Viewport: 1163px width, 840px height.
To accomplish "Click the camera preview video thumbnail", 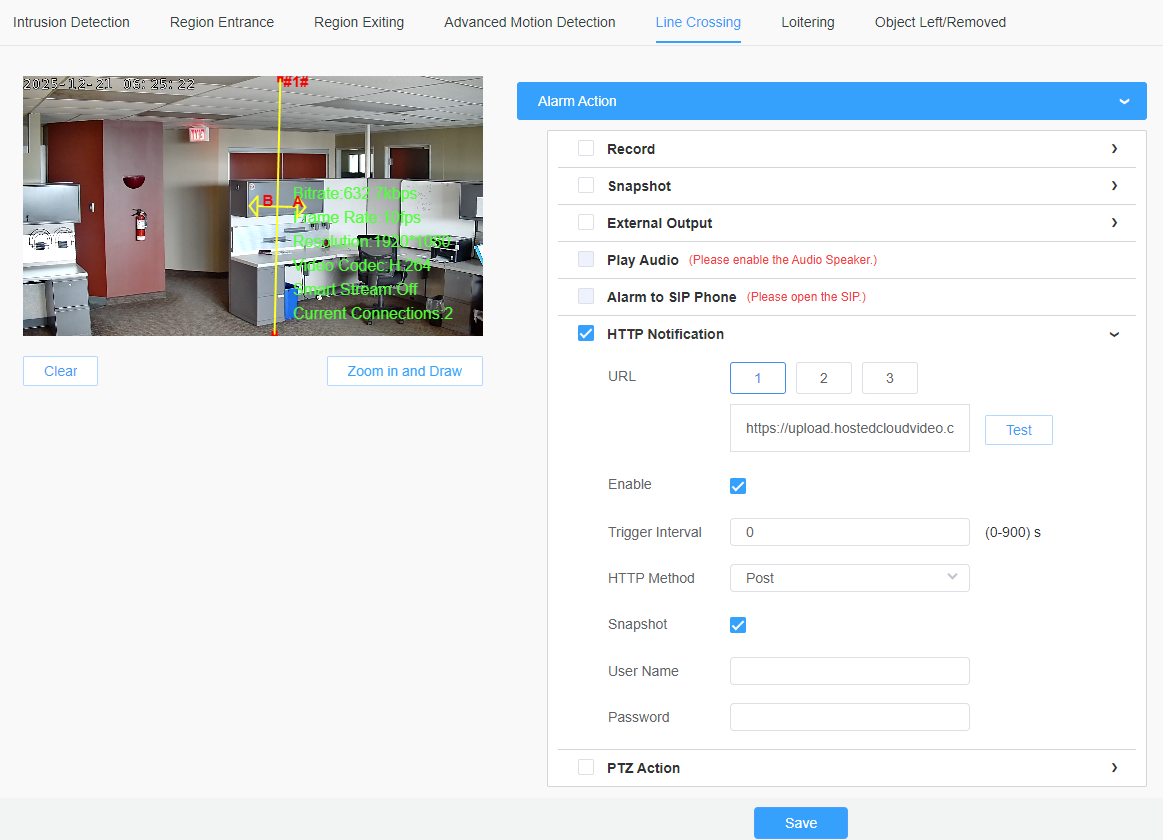I will 253,206.
